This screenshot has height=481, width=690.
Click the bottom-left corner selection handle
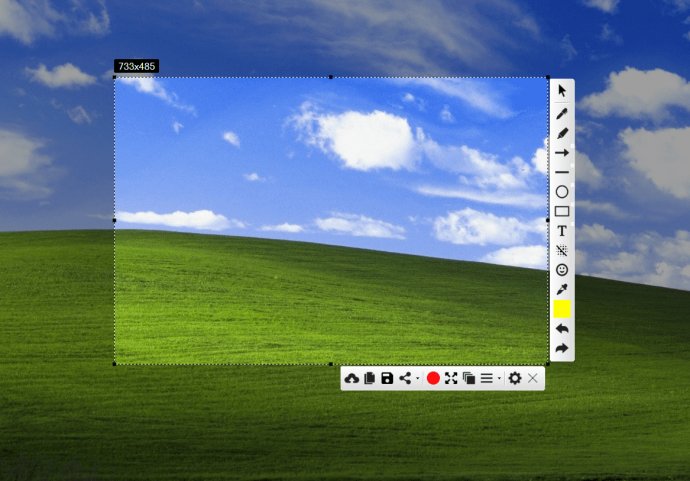[115, 364]
